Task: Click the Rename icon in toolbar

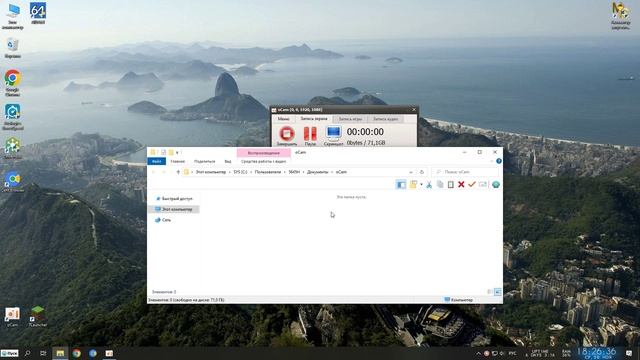Action: [x=483, y=185]
